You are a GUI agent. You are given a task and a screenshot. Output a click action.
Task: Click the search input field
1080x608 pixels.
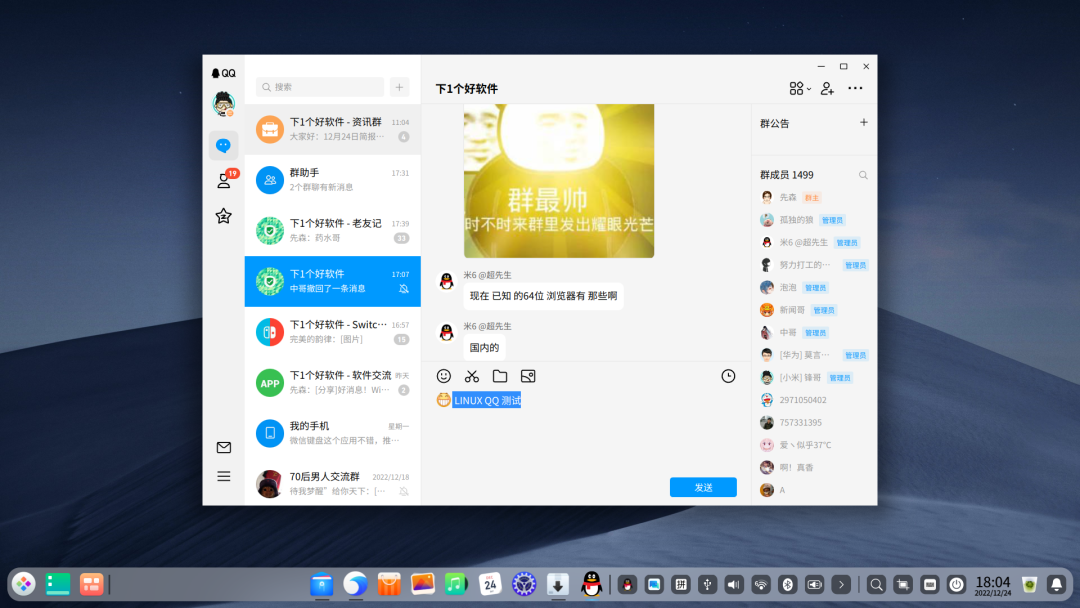click(320, 87)
